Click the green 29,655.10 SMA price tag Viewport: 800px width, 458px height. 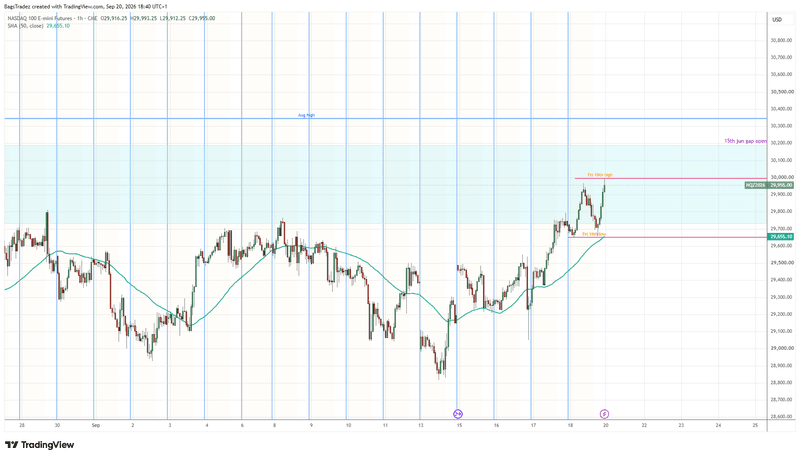[781, 237]
